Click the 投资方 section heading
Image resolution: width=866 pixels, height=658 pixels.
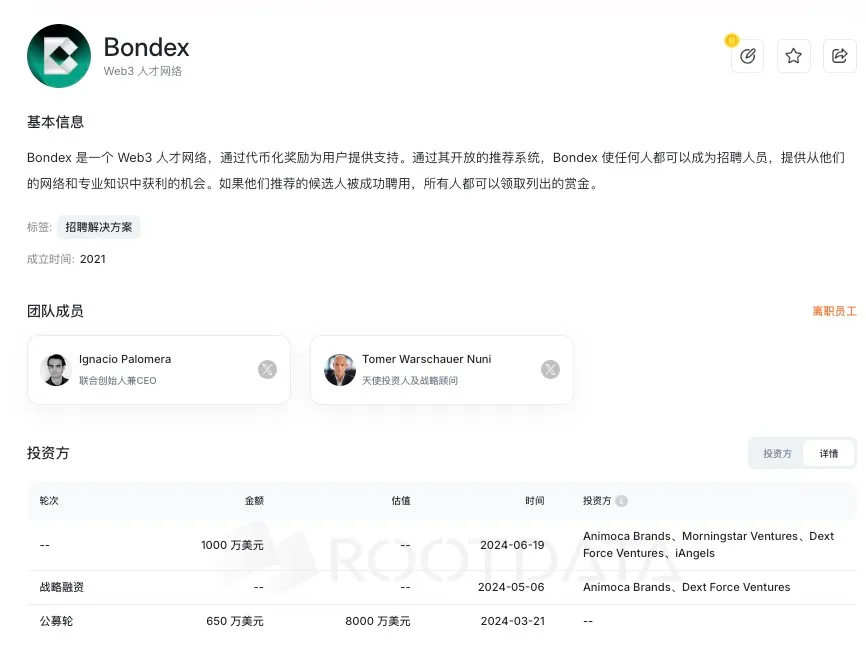click(48, 454)
